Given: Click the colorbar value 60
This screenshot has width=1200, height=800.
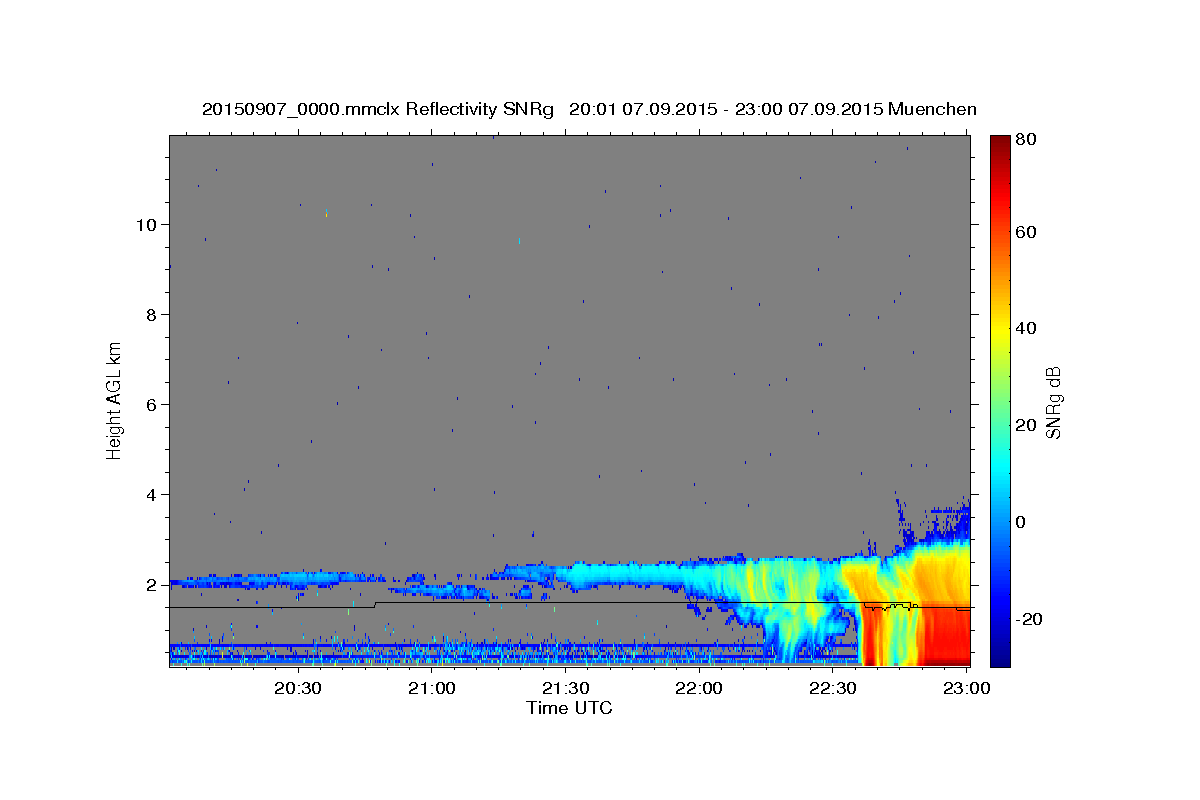Looking at the screenshot, I should coord(1025,232).
